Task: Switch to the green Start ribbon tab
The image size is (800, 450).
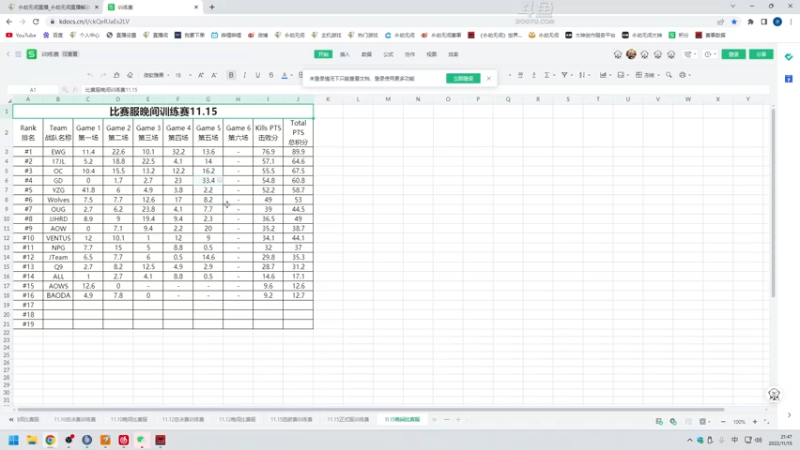Action: [323, 54]
